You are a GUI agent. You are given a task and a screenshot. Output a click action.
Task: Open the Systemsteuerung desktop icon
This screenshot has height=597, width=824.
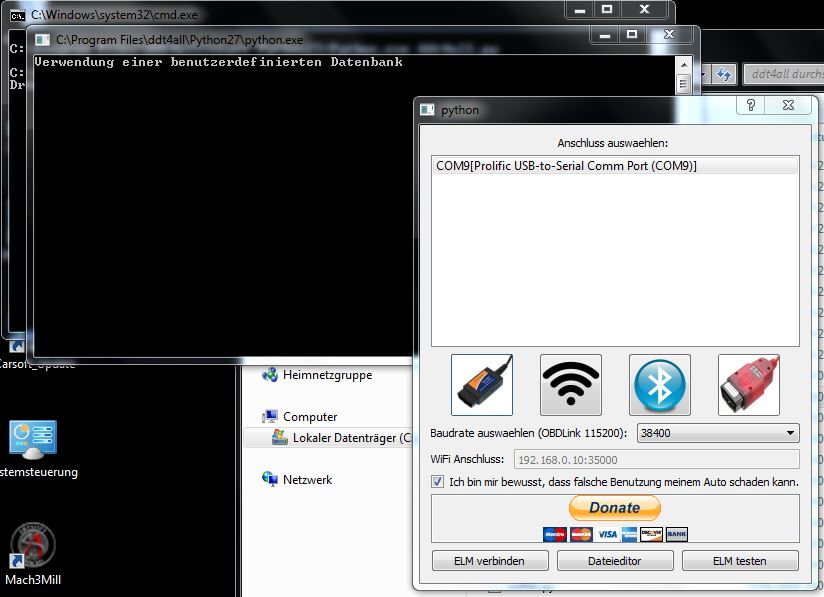click(32, 440)
